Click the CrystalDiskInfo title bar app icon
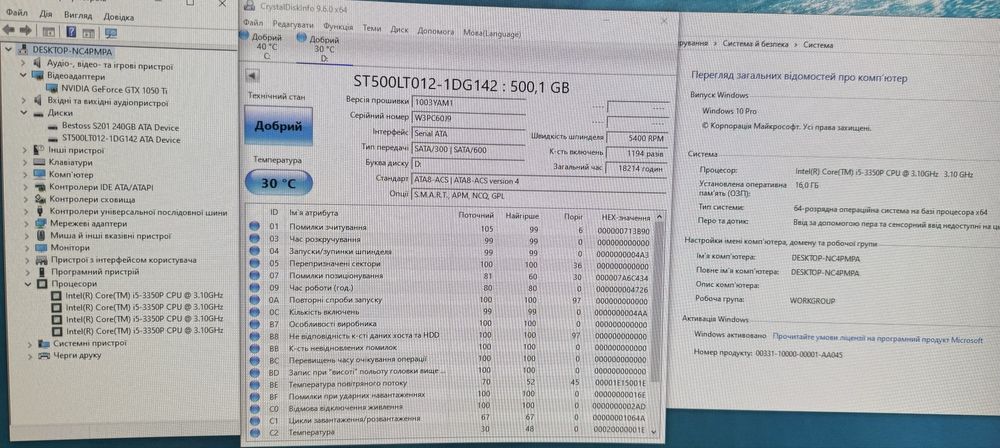Screen dimensions: 1000x448 click(x=247, y=6)
